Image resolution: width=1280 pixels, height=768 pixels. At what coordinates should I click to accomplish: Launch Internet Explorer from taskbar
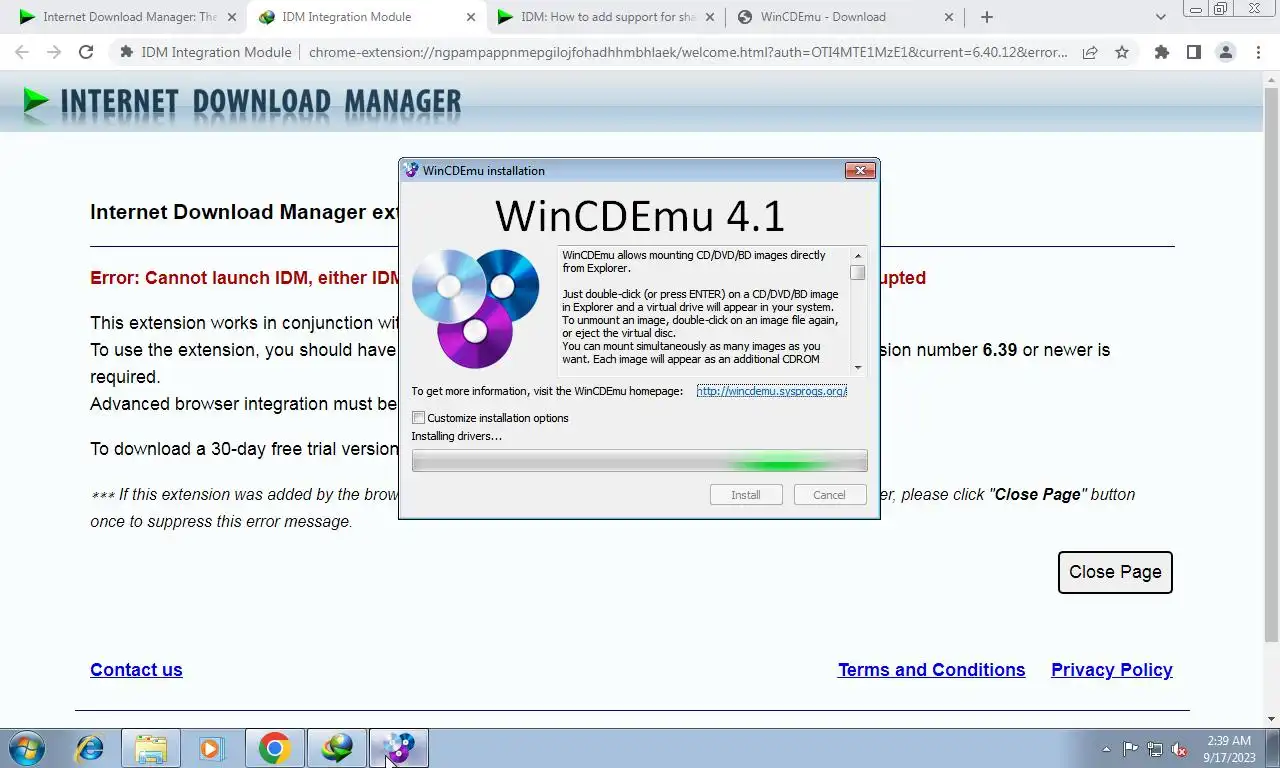[90, 748]
